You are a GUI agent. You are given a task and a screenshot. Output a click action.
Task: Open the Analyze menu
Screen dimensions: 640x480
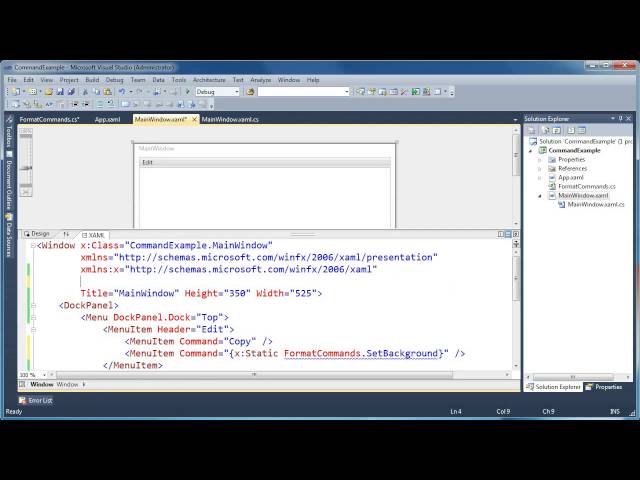[x=261, y=80]
